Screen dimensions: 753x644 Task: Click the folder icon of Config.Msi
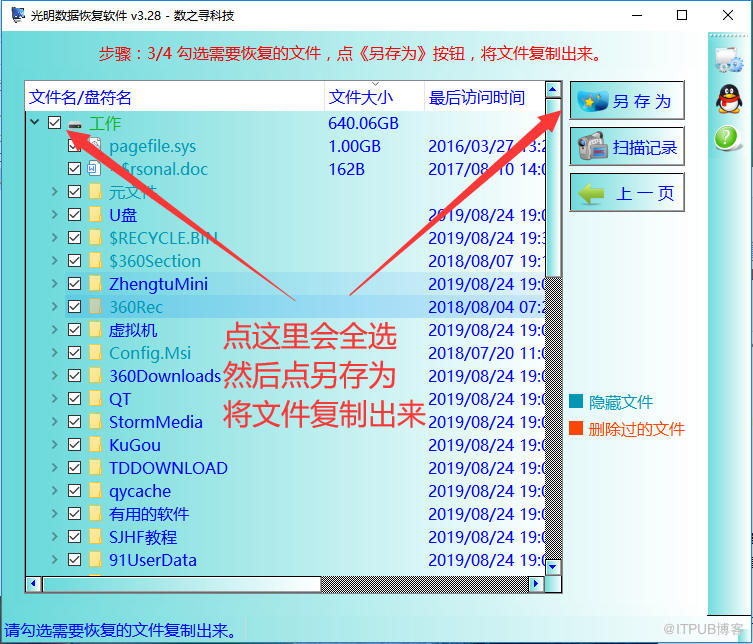tap(95, 352)
